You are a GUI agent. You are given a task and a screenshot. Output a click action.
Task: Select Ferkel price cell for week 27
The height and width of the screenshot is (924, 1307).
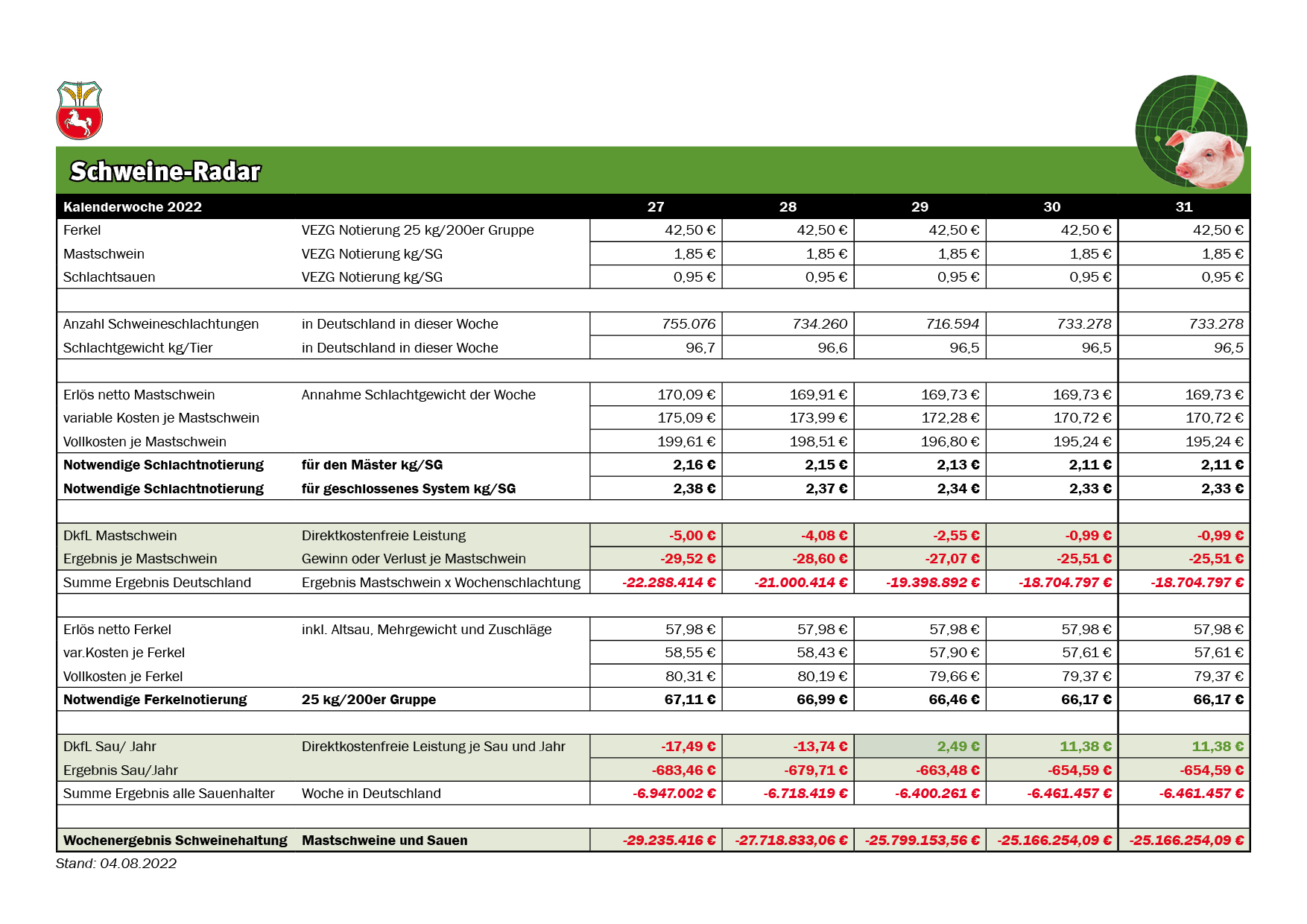point(656,230)
